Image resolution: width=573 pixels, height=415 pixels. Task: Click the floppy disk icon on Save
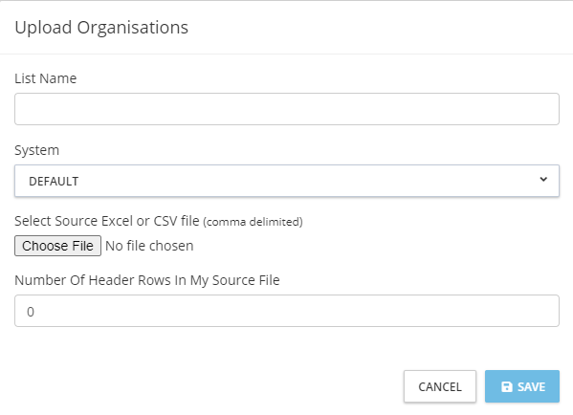tap(506, 387)
